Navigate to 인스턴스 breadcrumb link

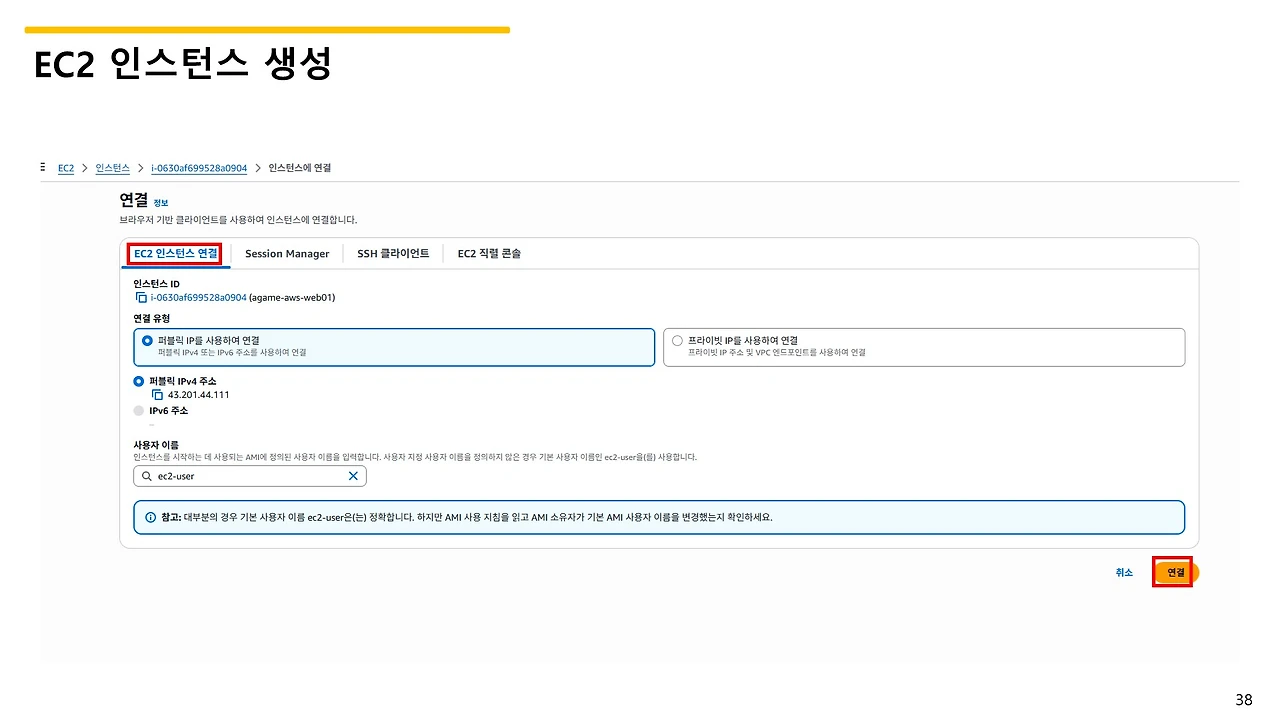[113, 168]
